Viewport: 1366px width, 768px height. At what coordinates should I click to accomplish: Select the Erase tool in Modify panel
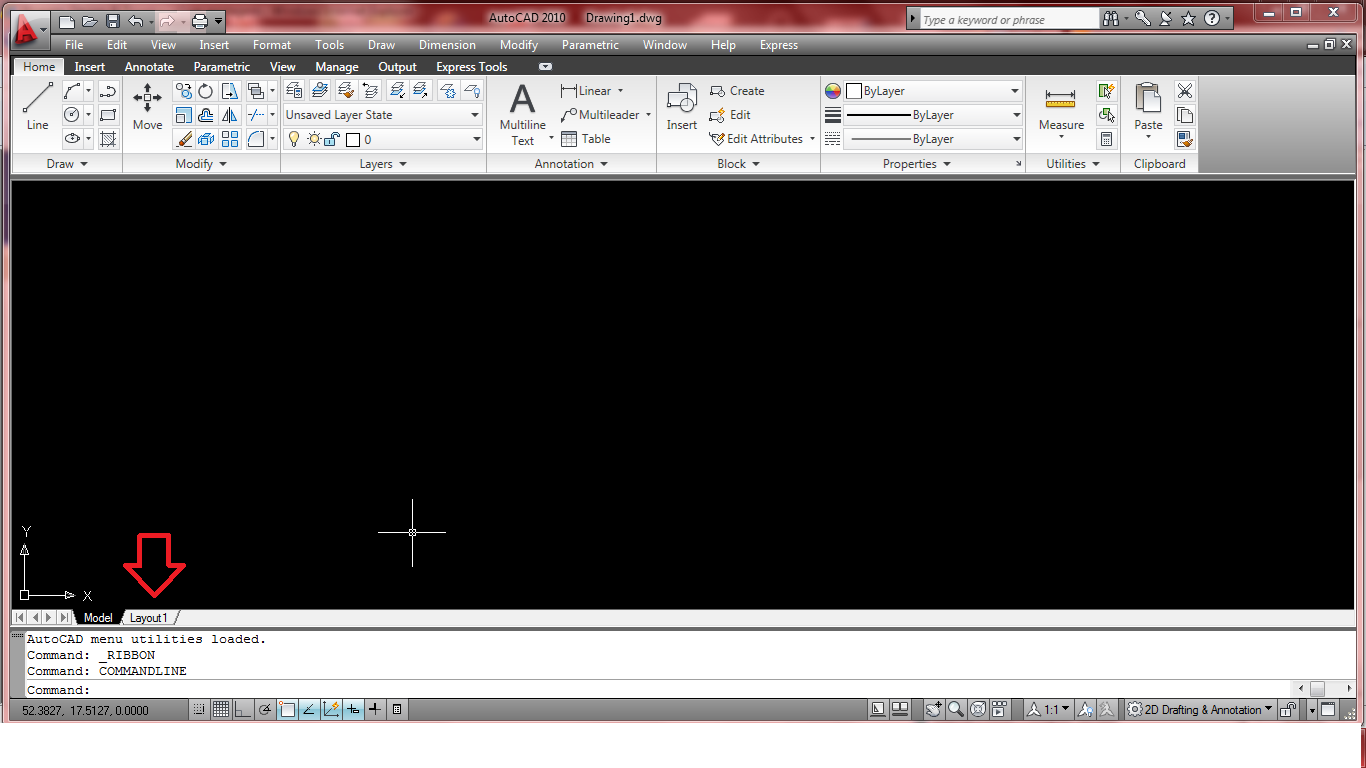(184, 138)
